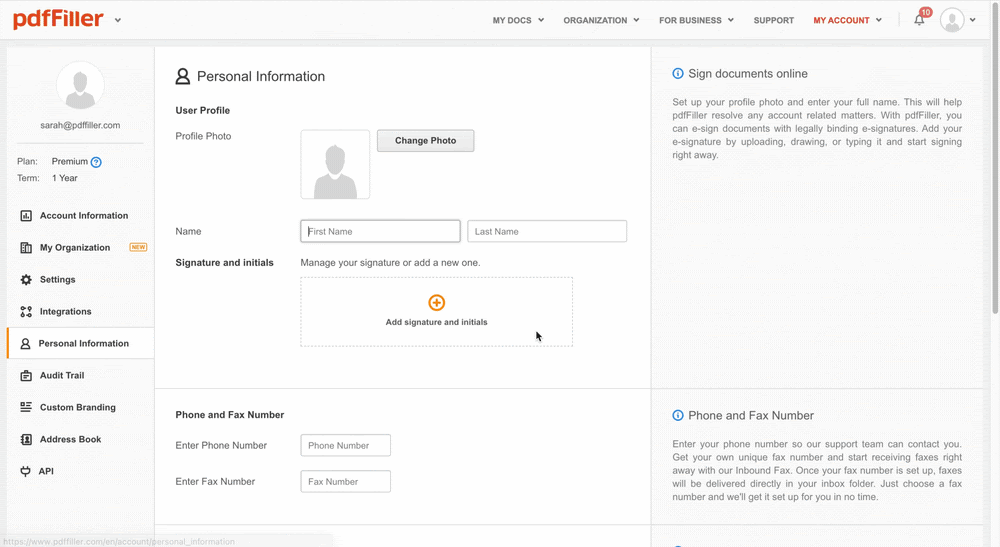Click the Integrations icon in sidebar
1000x547 pixels.
pos(26,312)
